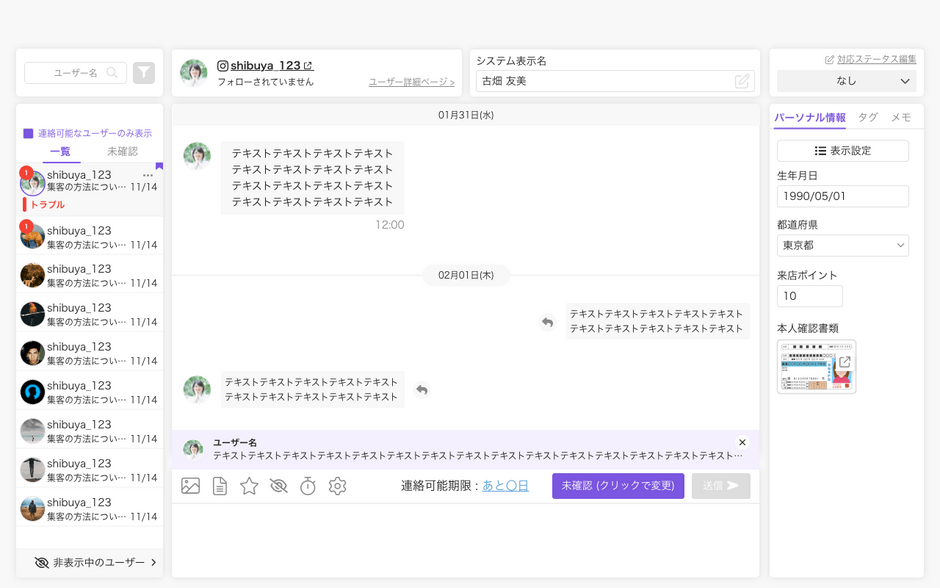Open the 本人確認書類 ID thumbnail
940x588 pixels.
click(x=817, y=366)
